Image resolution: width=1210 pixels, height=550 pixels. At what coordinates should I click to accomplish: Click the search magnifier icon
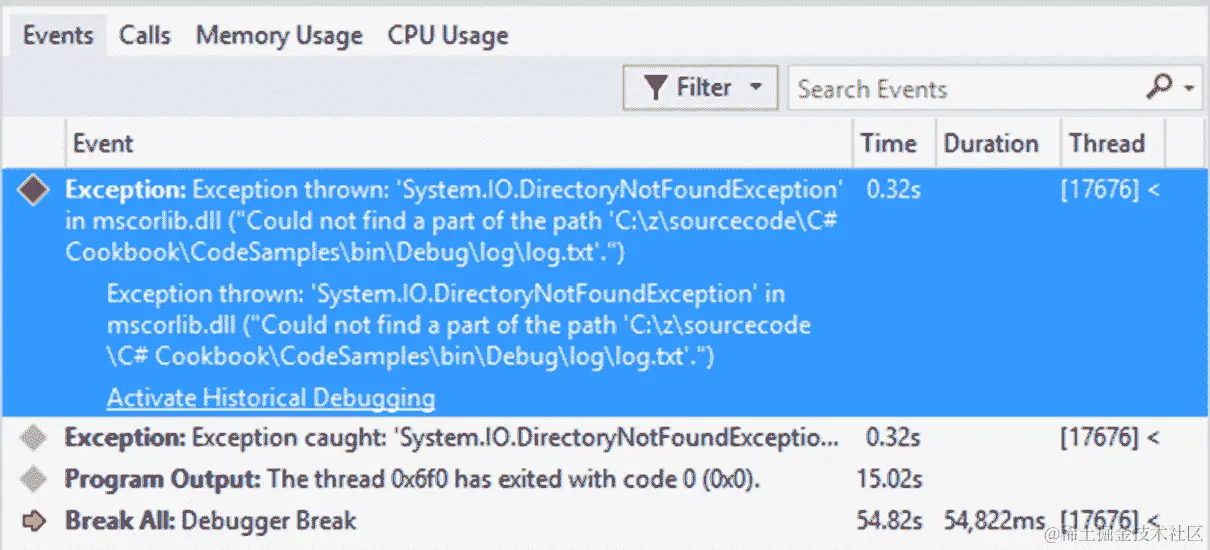click(x=1159, y=88)
